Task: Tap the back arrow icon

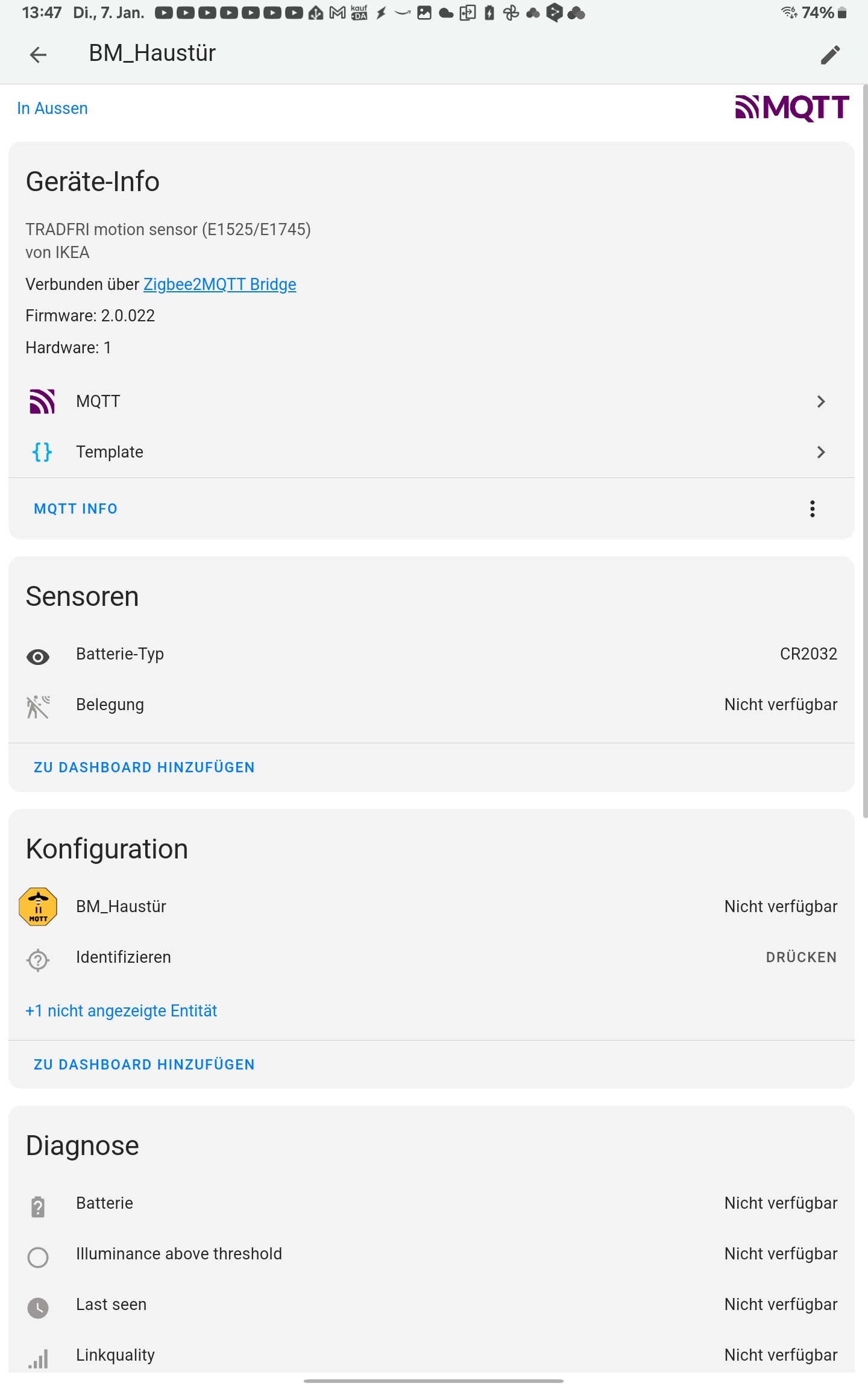Action: click(38, 55)
